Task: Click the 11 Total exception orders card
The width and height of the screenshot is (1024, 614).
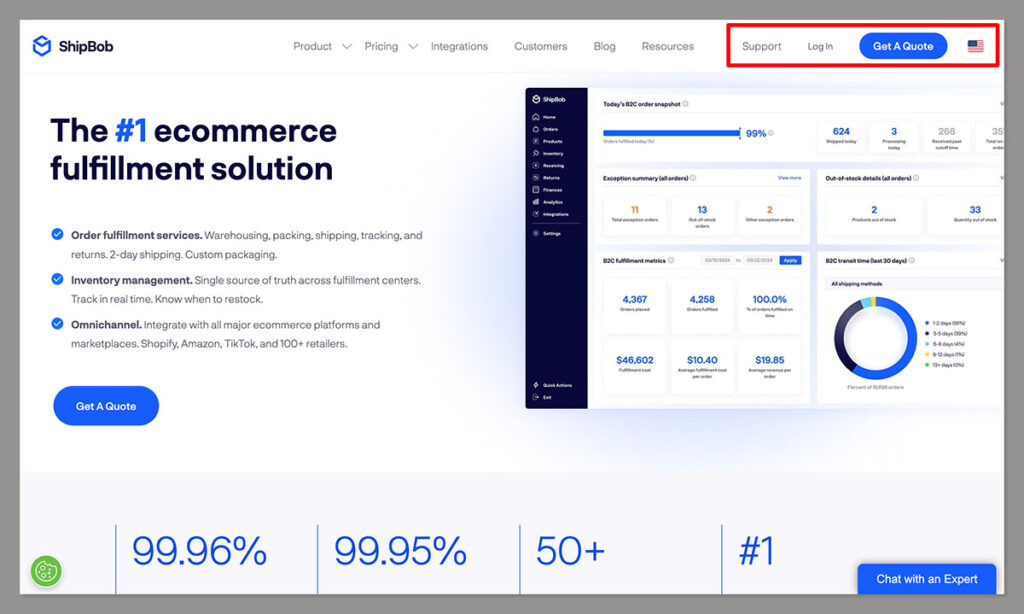Action: pos(634,214)
